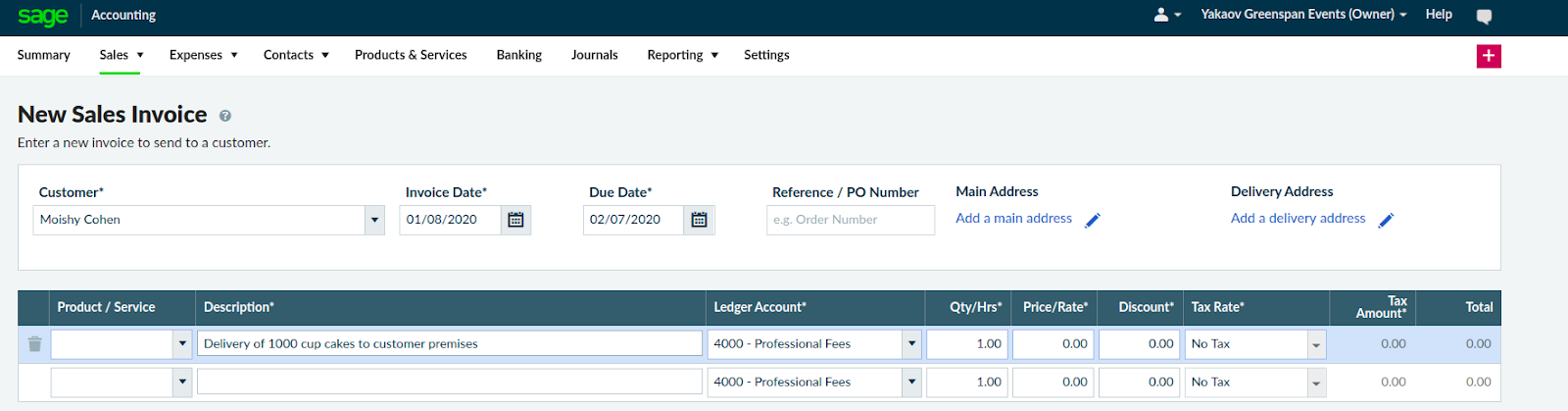The image size is (1568, 411).
Task: Open the Sales menu
Action: click(x=121, y=55)
